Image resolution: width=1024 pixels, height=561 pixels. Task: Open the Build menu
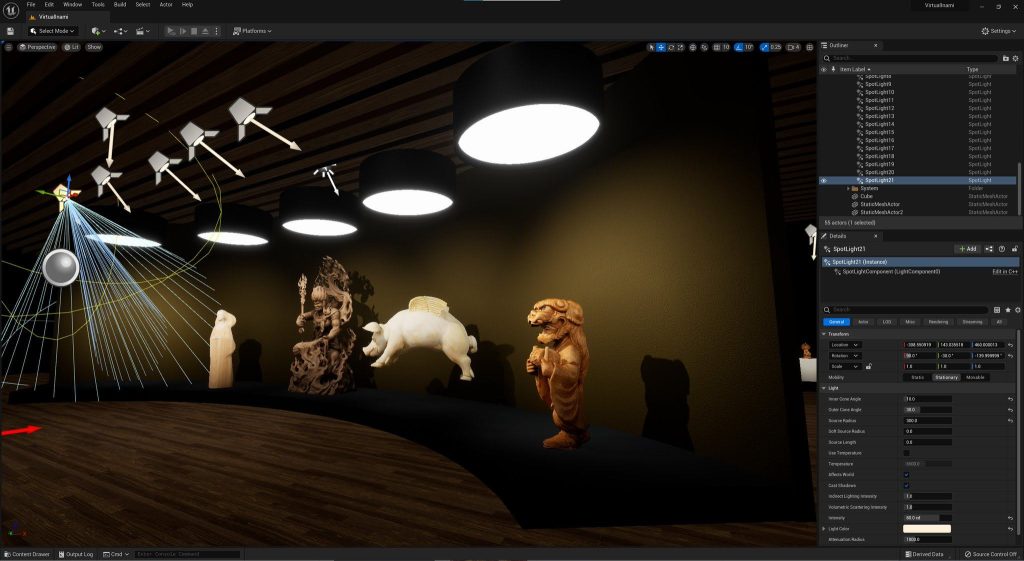tap(120, 4)
